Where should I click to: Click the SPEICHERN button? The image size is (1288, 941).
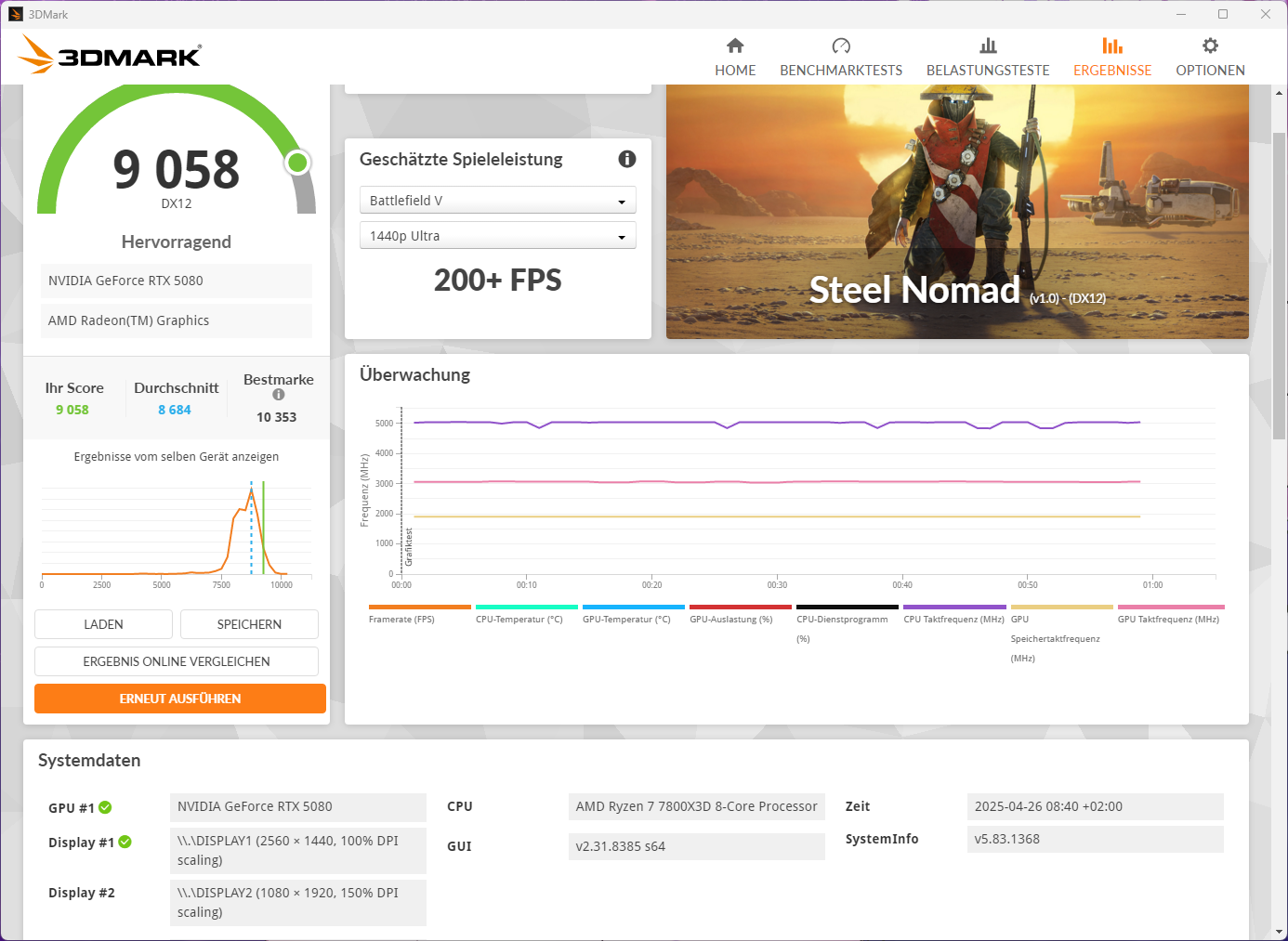249,624
